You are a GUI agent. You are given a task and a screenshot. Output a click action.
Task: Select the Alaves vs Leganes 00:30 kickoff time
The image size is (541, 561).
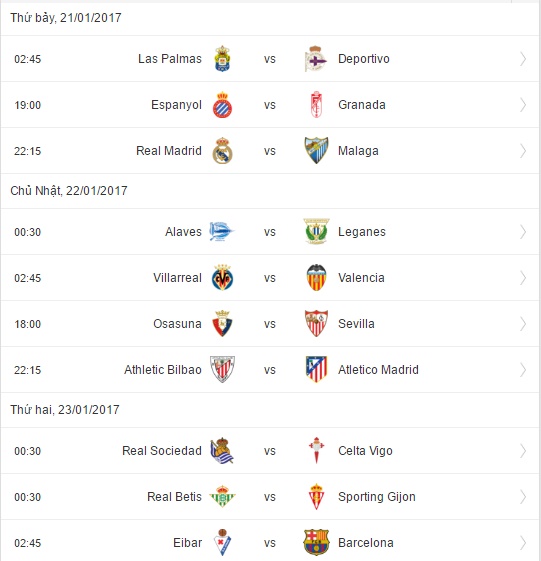[28, 232]
